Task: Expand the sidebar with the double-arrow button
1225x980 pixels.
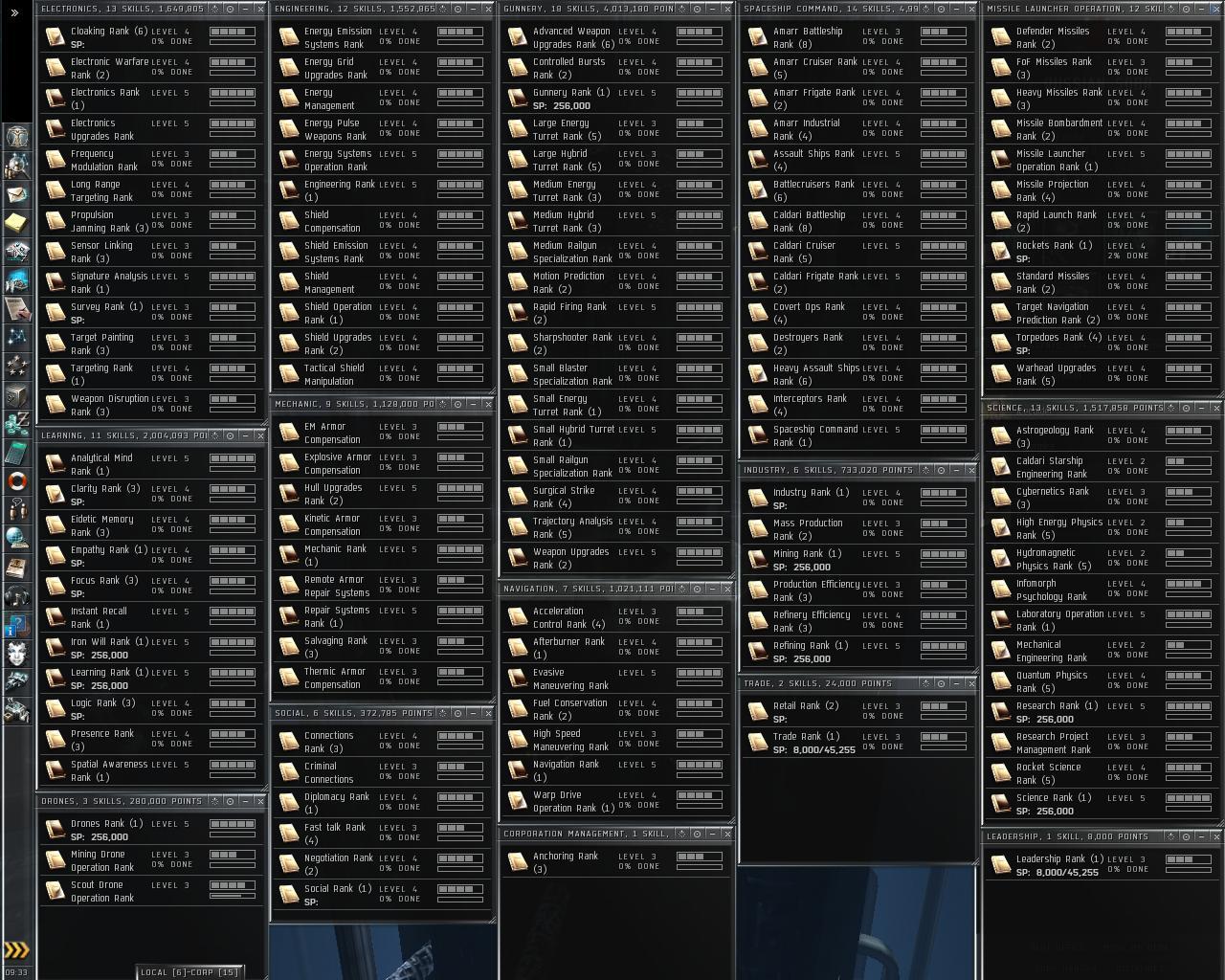Action: (x=14, y=12)
